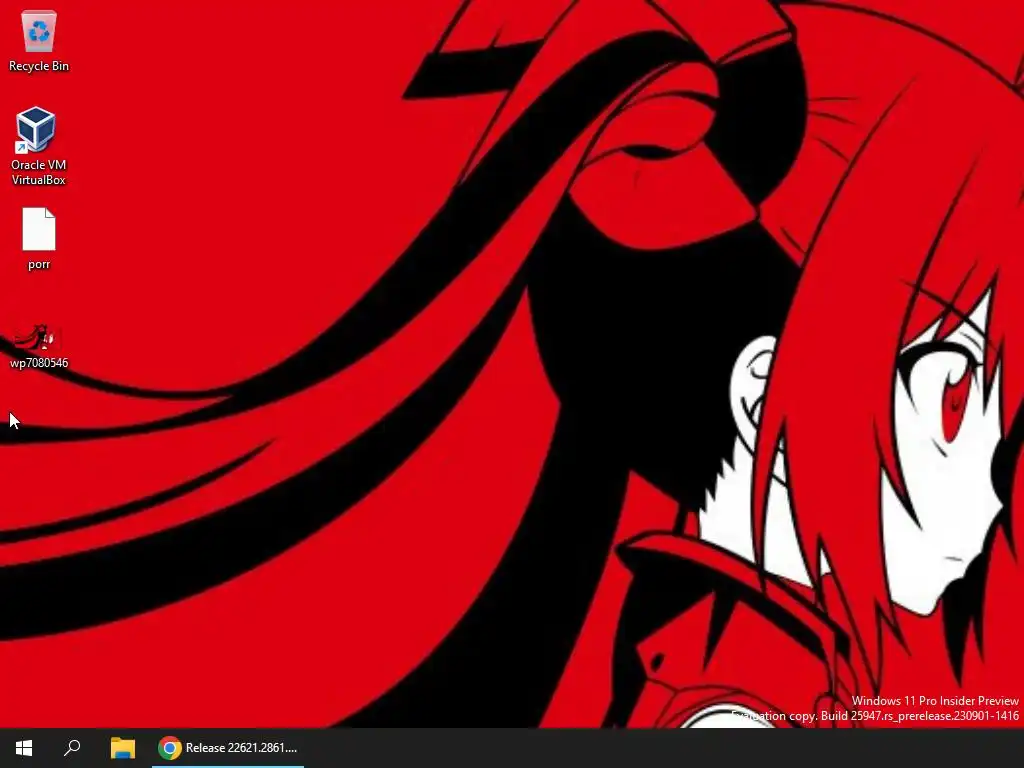This screenshot has width=1024, height=768.
Task: Open taskbar Search
Action: 72,748
